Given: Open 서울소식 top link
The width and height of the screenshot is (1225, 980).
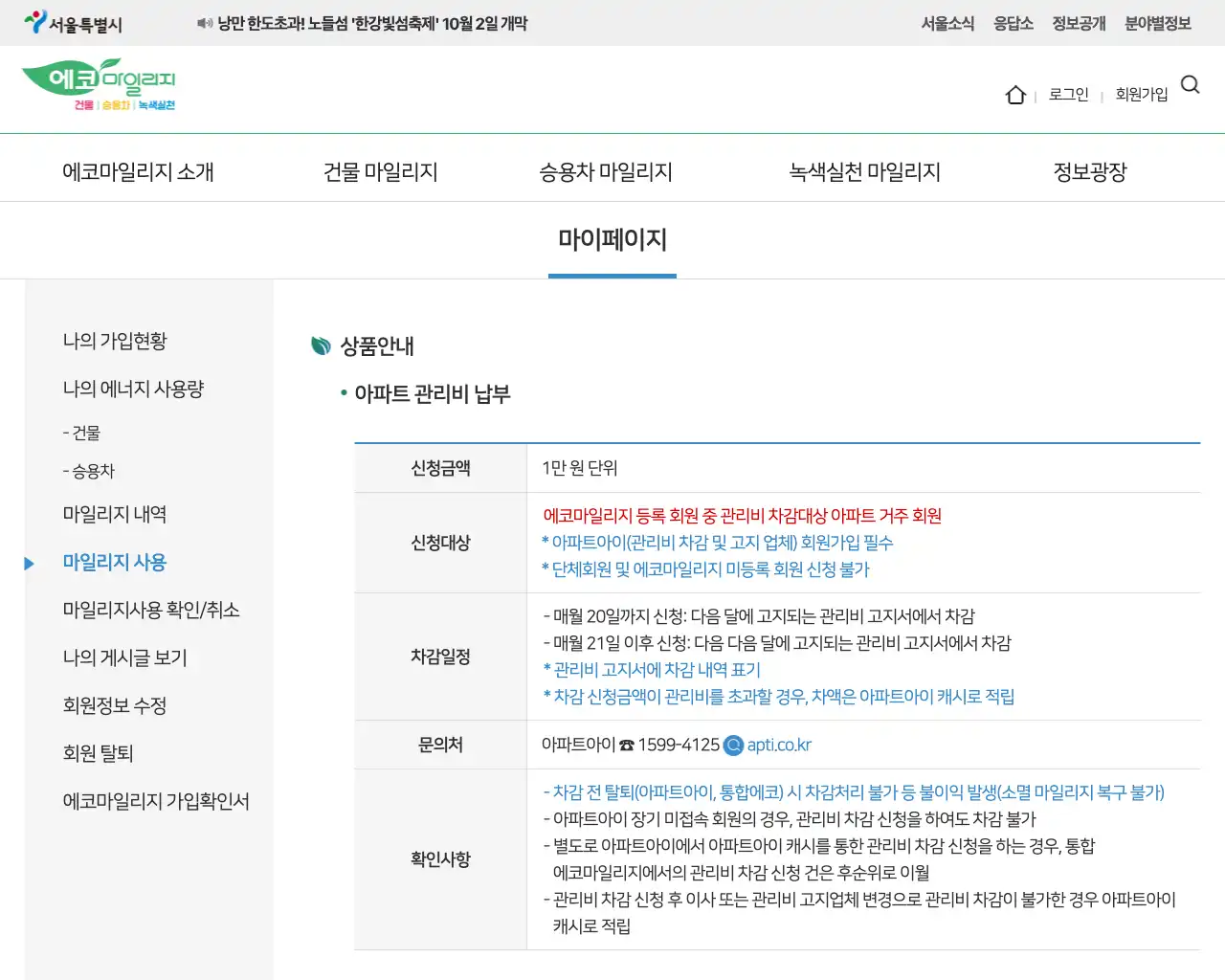Looking at the screenshot, I should pyautogui.click(x=947, y=24).
